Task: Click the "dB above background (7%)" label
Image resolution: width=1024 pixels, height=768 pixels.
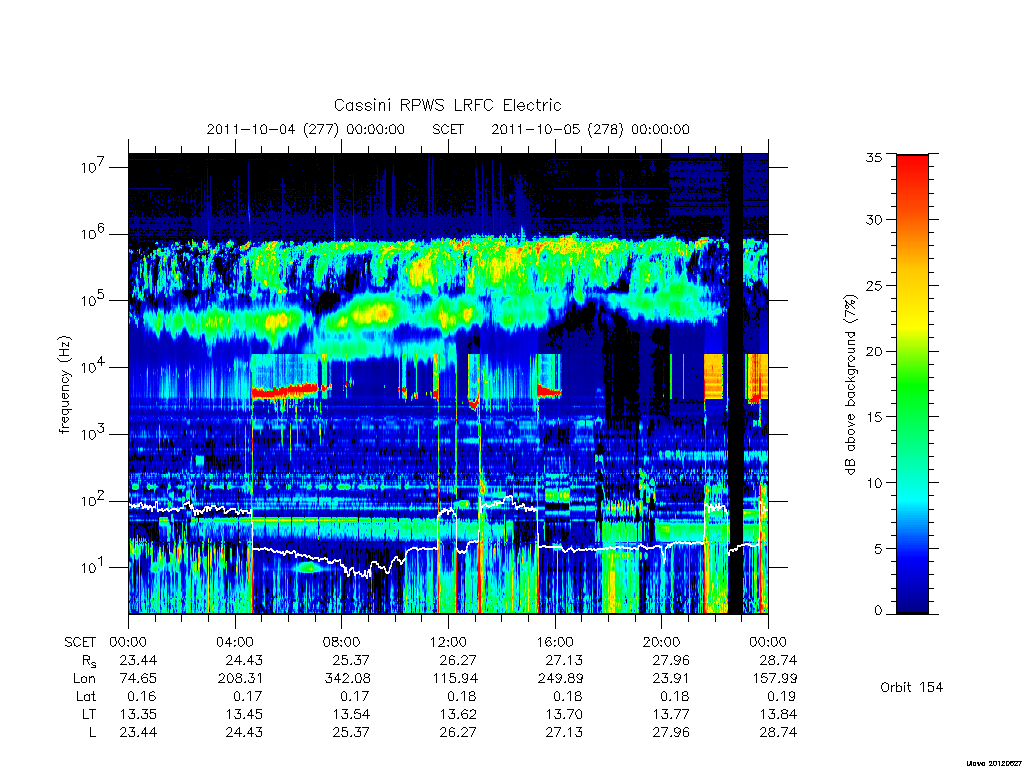Action: 850,384
